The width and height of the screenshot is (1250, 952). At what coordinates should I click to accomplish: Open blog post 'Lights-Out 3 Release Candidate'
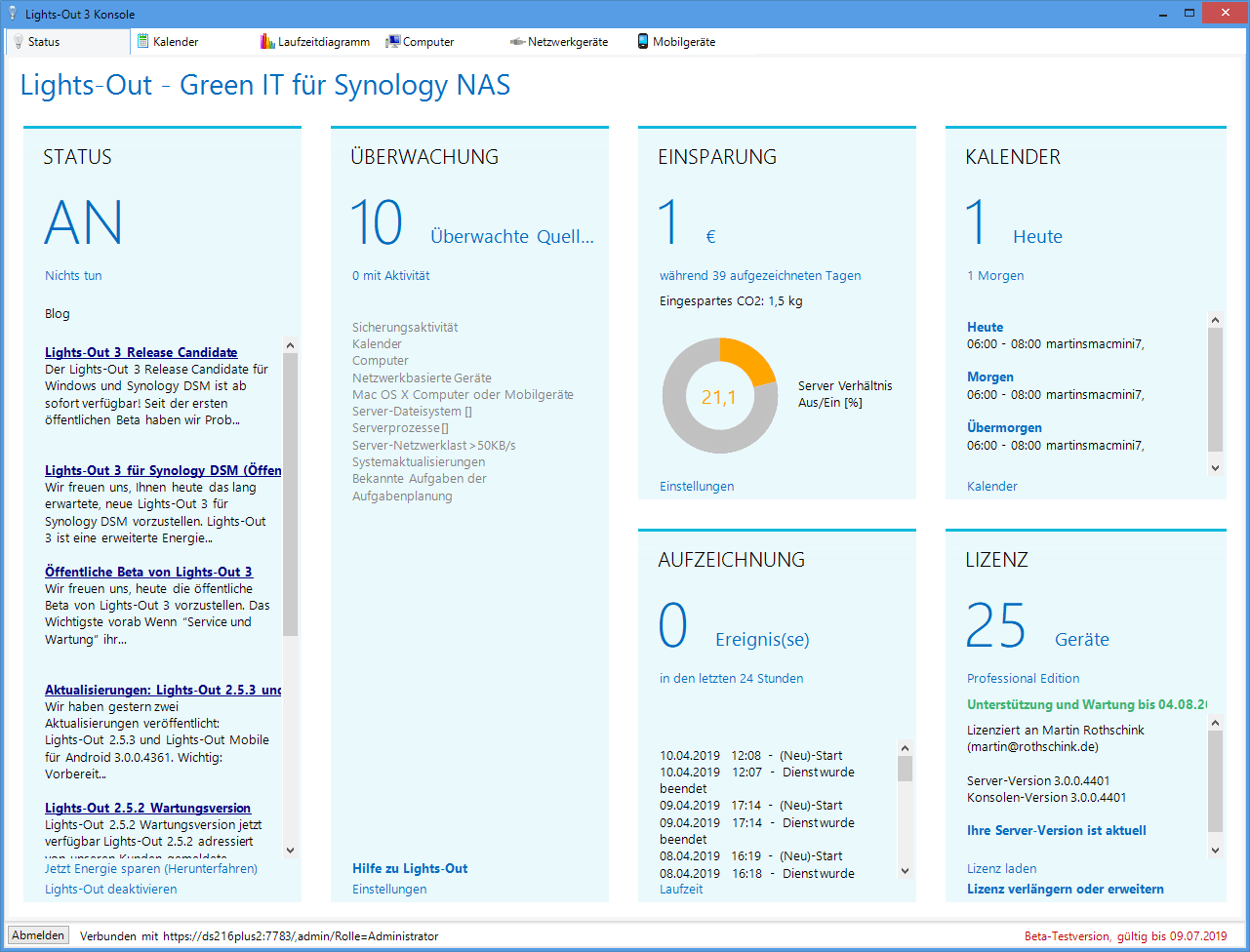(x=141, y=352)
